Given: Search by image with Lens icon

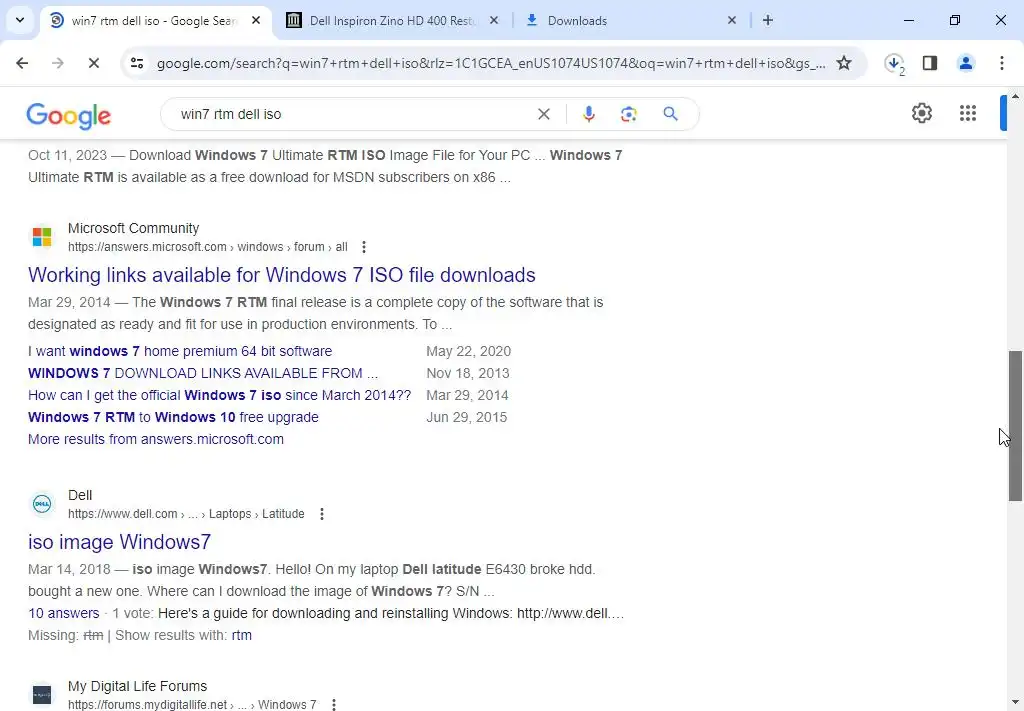Looking at the screenshot, I should click(x=628, y=114).
